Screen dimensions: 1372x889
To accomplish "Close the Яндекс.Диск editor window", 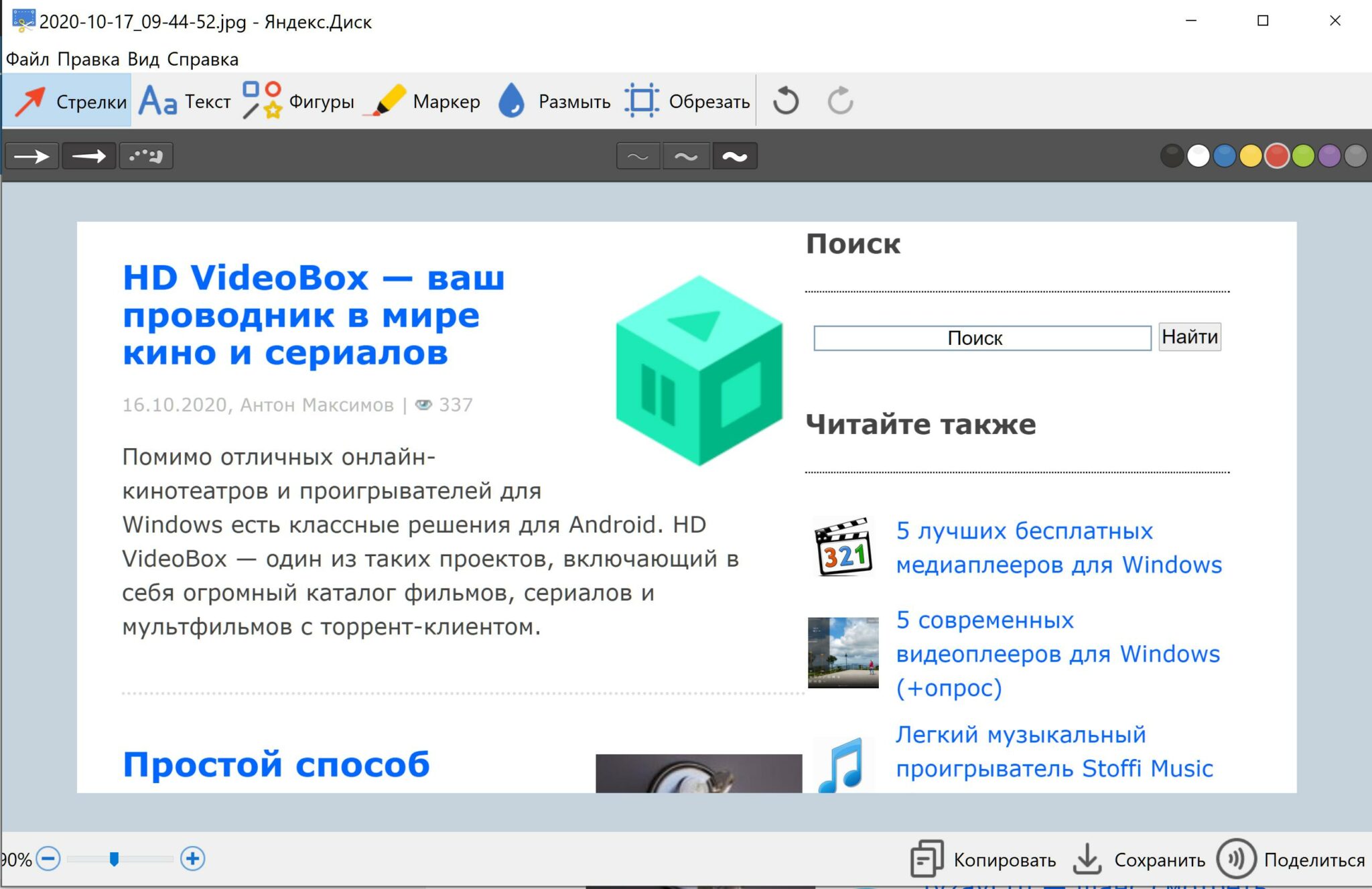I will pos(1334,21).
